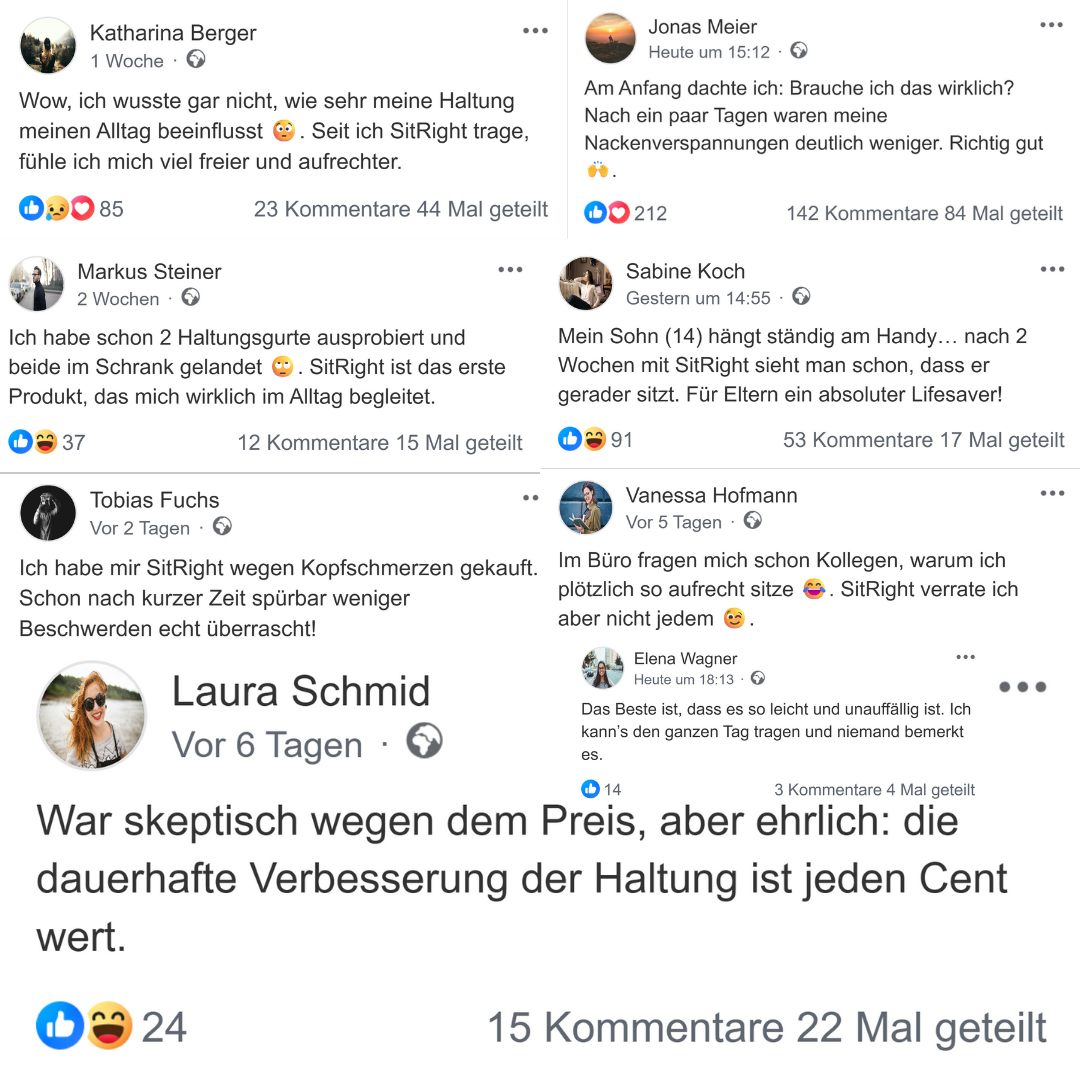The image size is (1080, 1080).
Task: Open the 15 Kommentare under Laura Schmid's post
Action: tap(635, 1028)
